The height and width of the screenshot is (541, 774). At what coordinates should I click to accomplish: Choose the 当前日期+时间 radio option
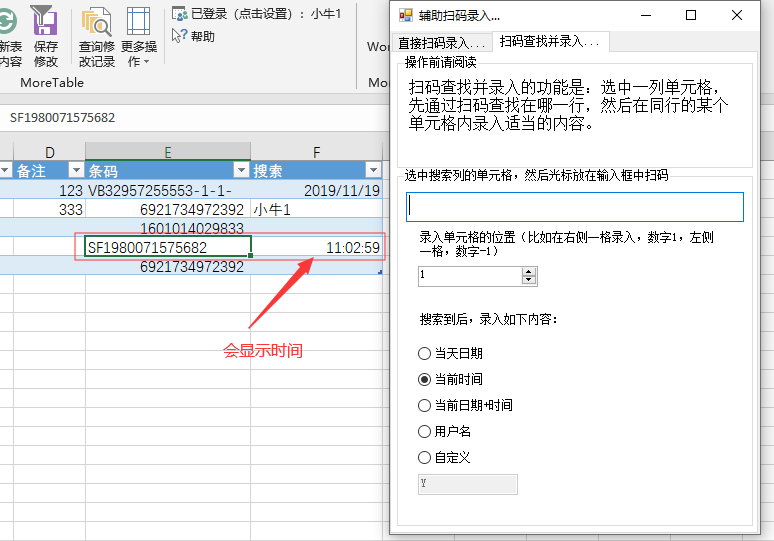tap(425, 406)
